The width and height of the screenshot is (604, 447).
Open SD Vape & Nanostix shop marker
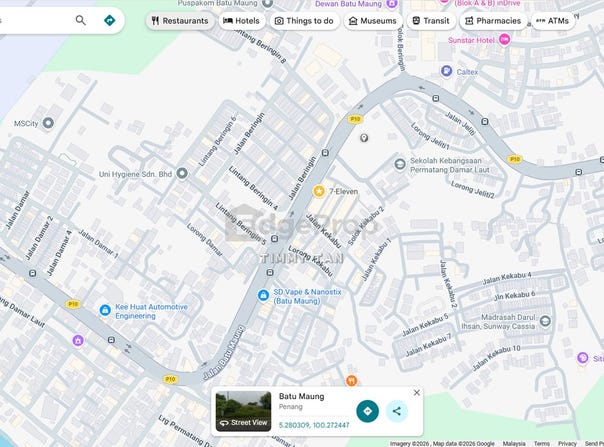[x=263, y=296]
